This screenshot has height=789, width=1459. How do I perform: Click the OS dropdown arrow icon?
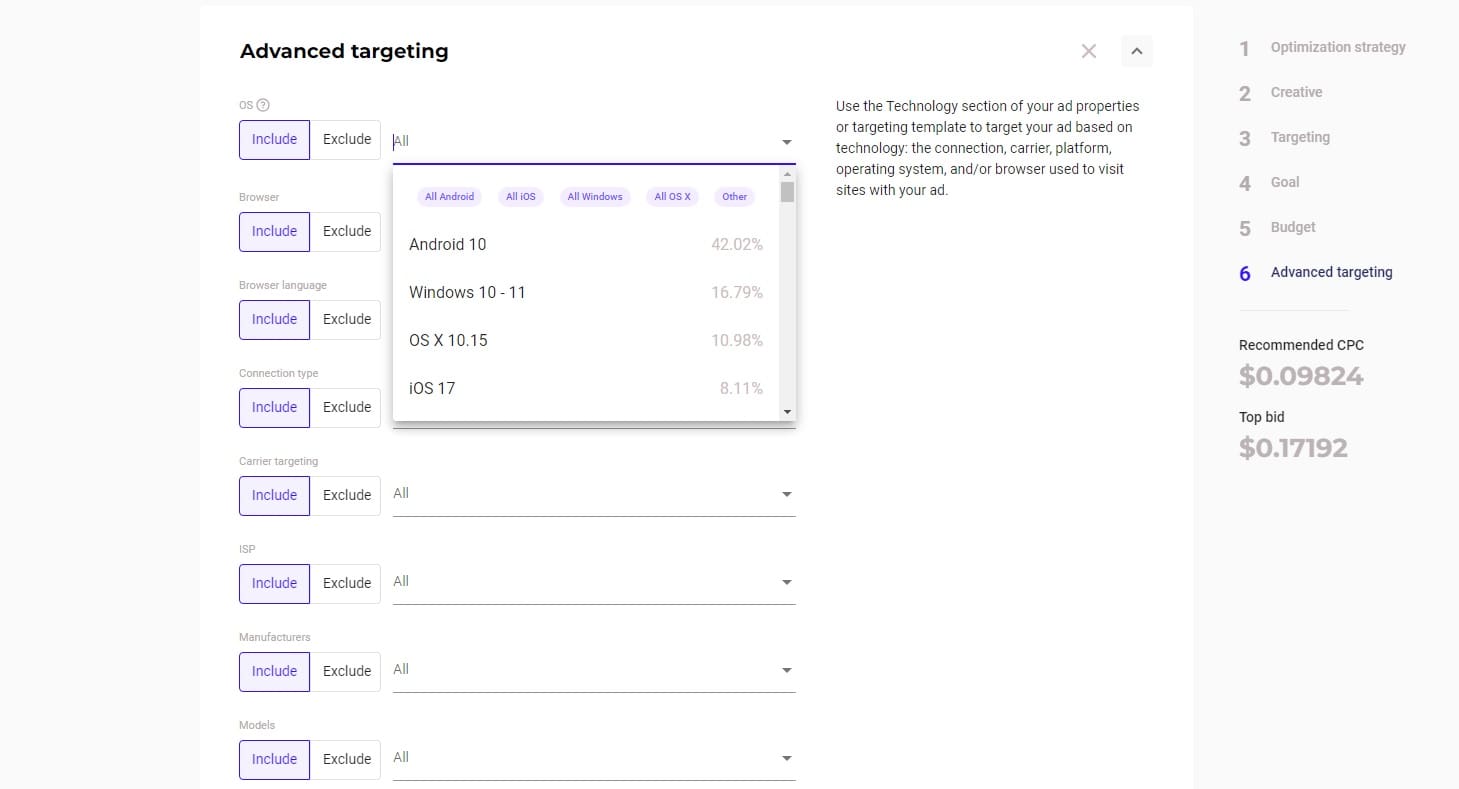[787, 142]
